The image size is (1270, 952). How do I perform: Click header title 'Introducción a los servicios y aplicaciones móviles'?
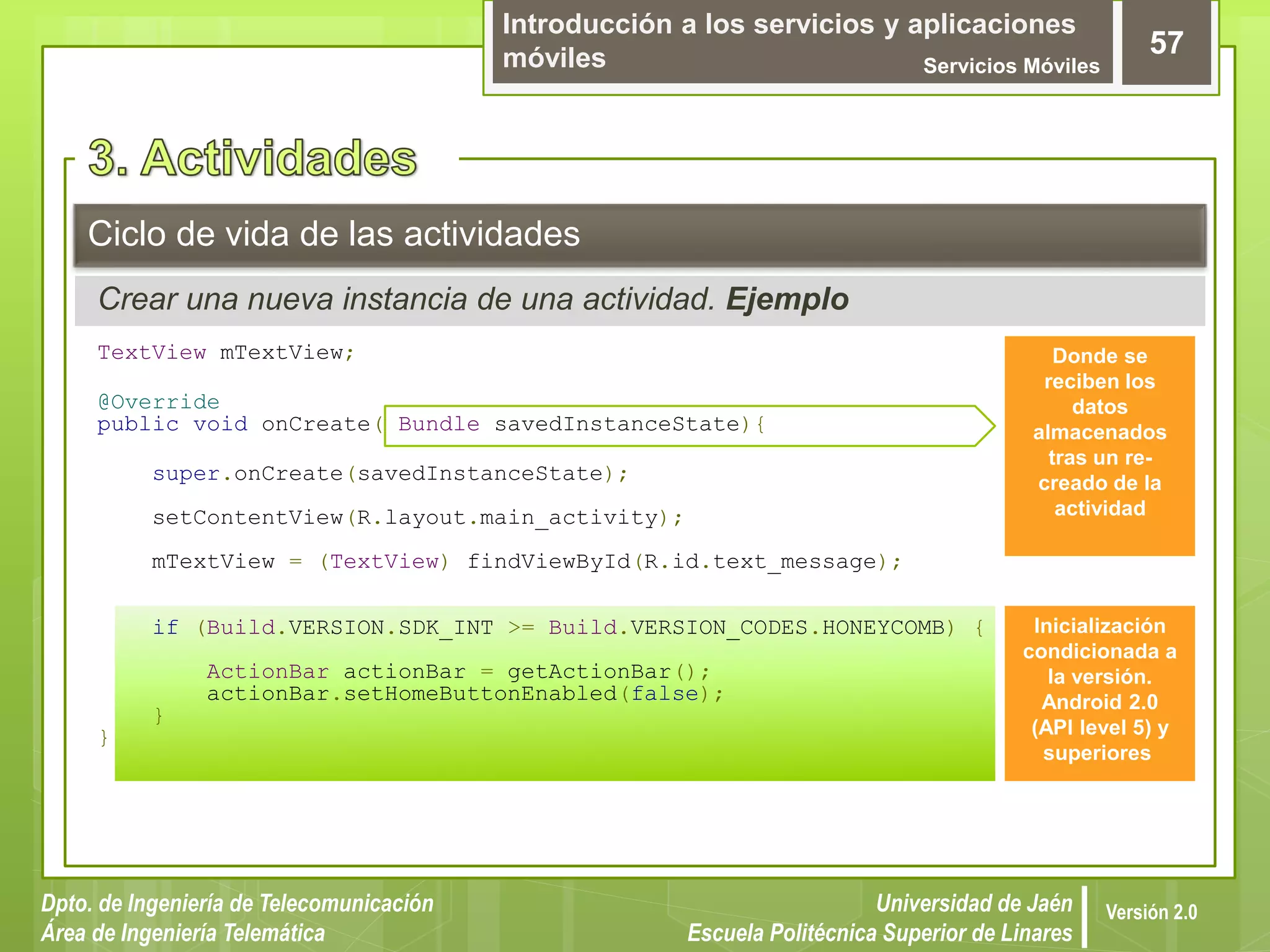point(789,41)
